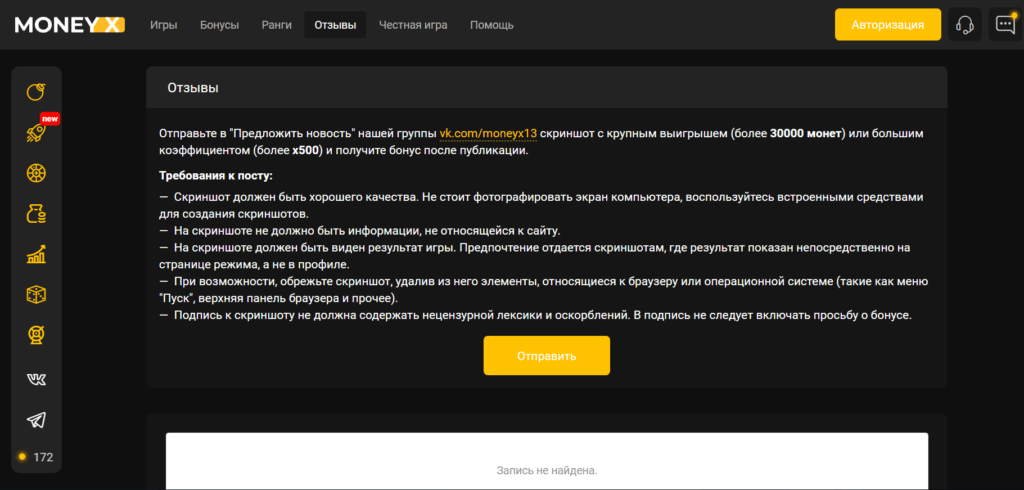1024x490 pixels.
Task: Open the Бонусы menu item
Action: 219,25
